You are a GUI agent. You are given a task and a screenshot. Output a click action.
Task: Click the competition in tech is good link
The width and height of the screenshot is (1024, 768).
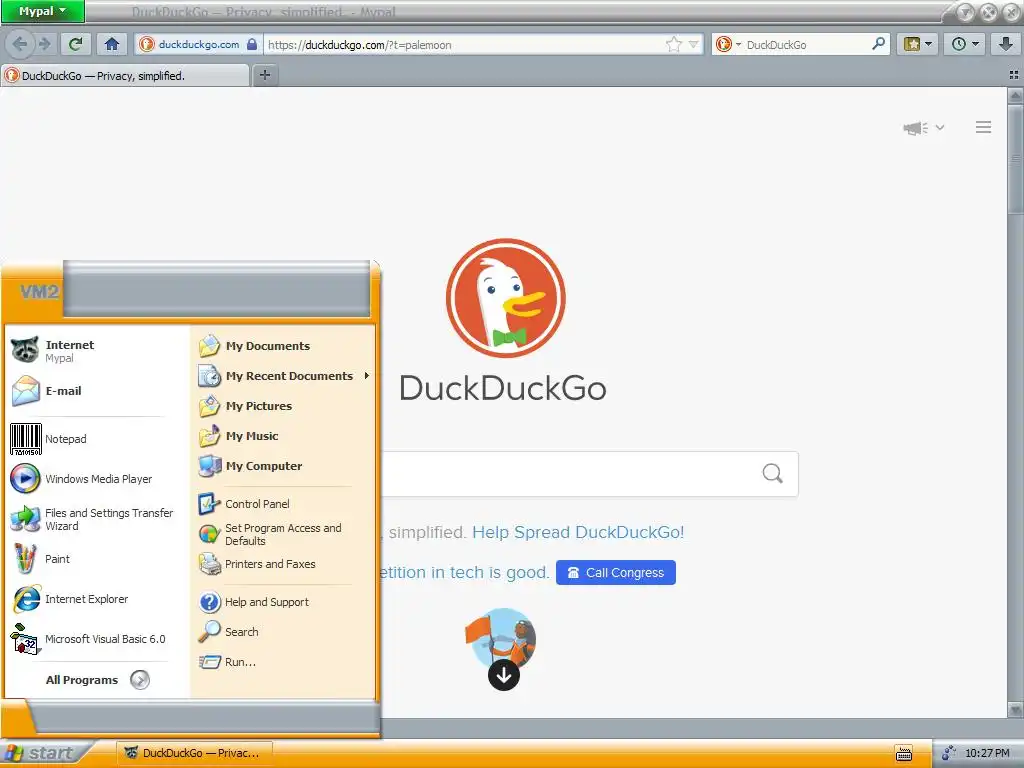(465, 573)
